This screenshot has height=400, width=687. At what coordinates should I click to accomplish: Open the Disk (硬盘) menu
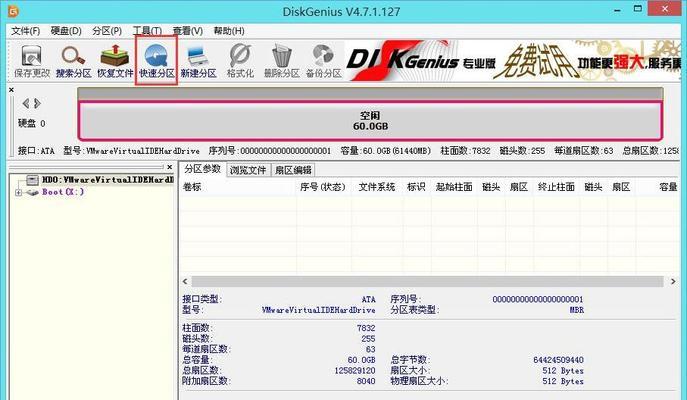point(66,31)
